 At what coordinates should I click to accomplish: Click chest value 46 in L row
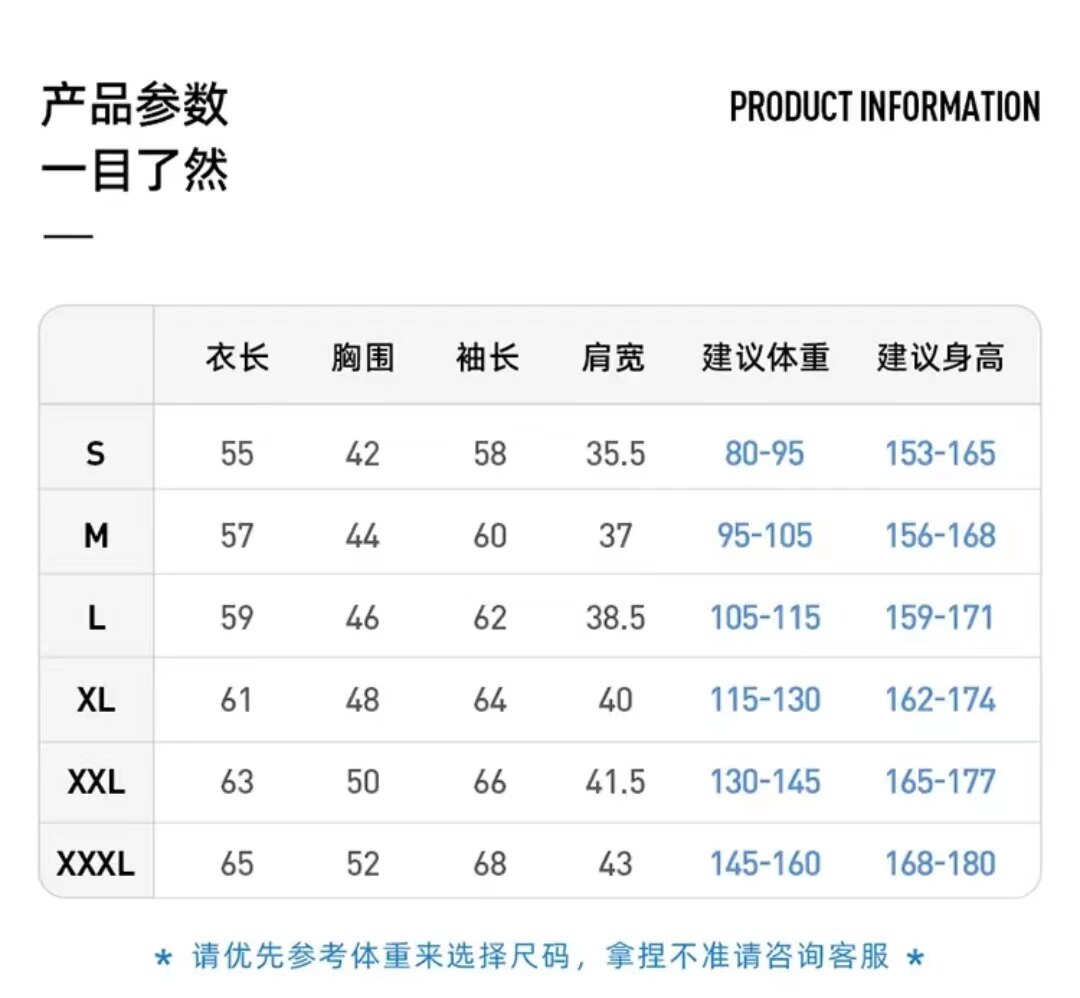(362, 618)
